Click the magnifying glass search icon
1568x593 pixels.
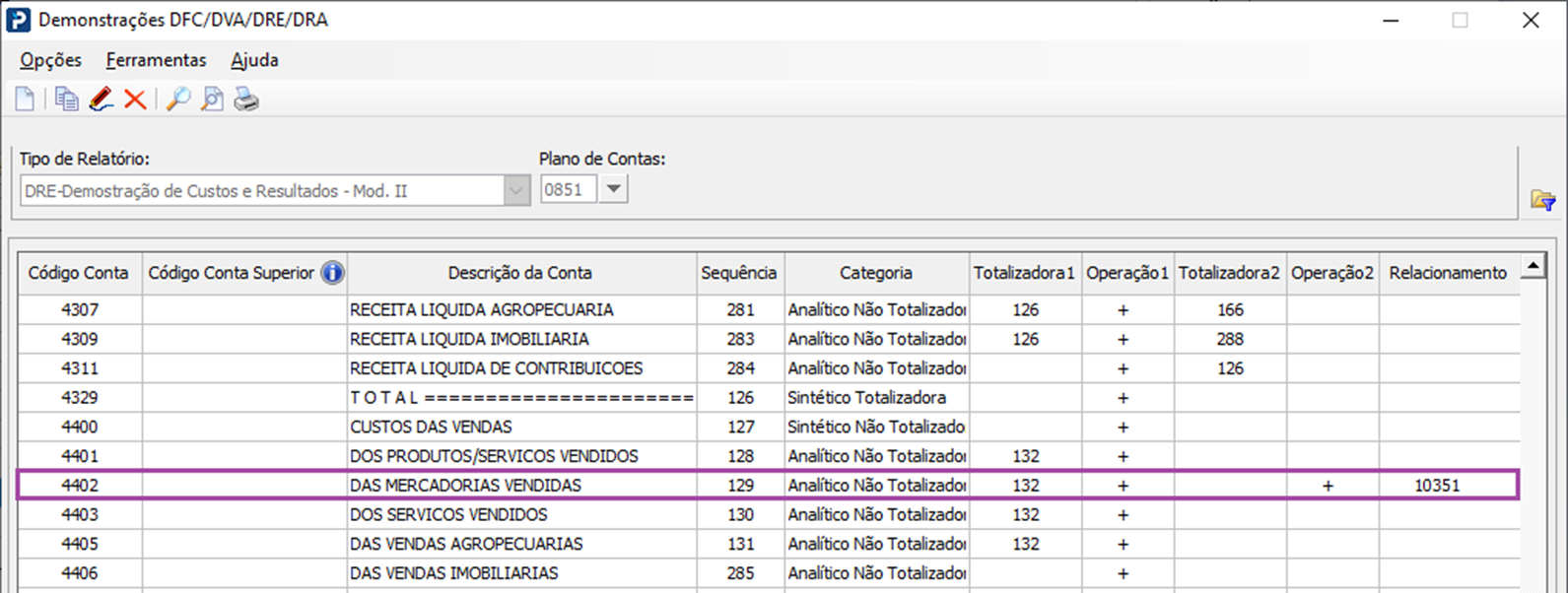coord(177,99)
